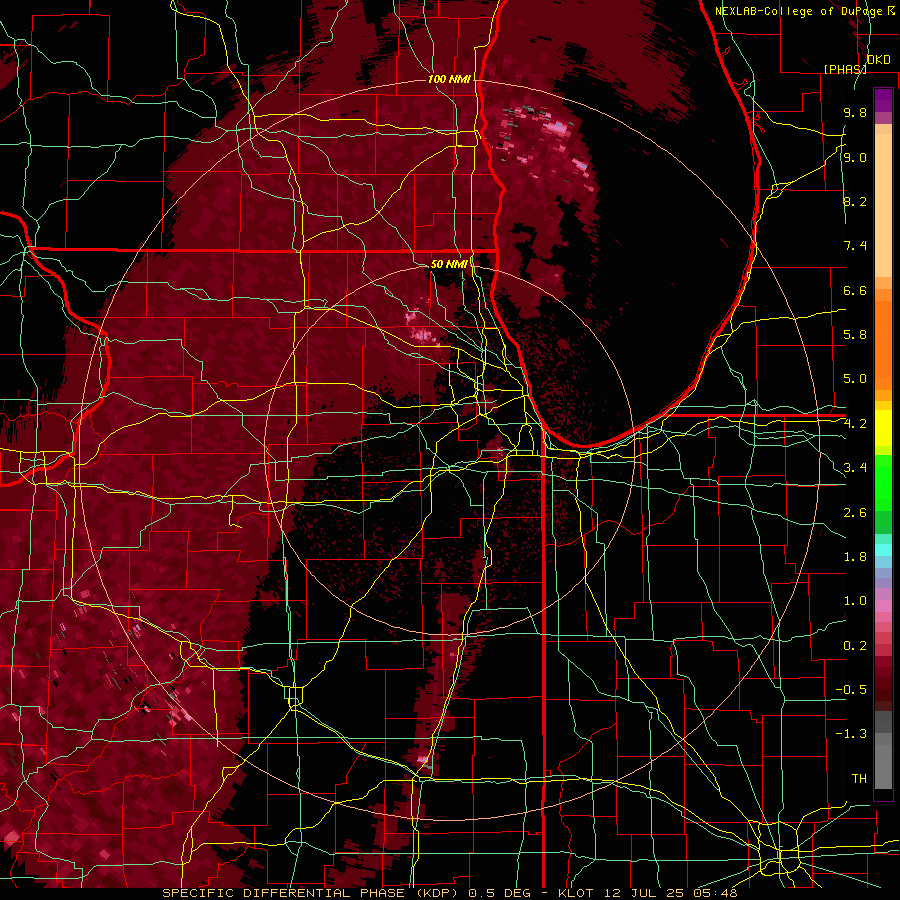
Task: Click the Specific Differential Phase (KDP) caption
Action: pos(311,893)
